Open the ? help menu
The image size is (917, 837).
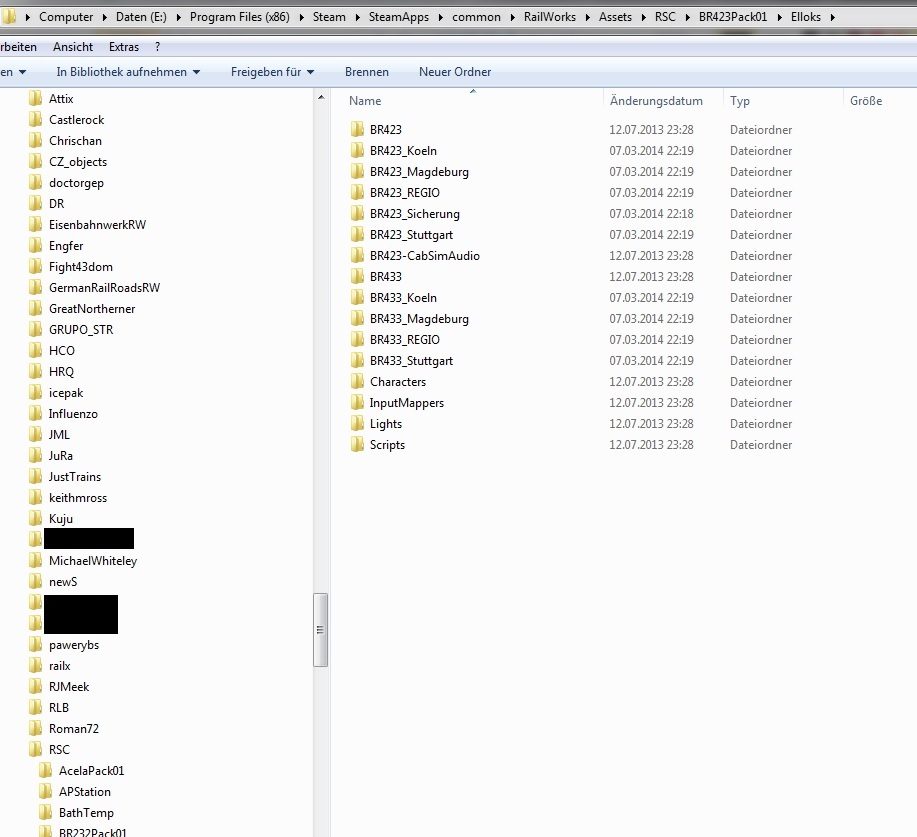157,47
